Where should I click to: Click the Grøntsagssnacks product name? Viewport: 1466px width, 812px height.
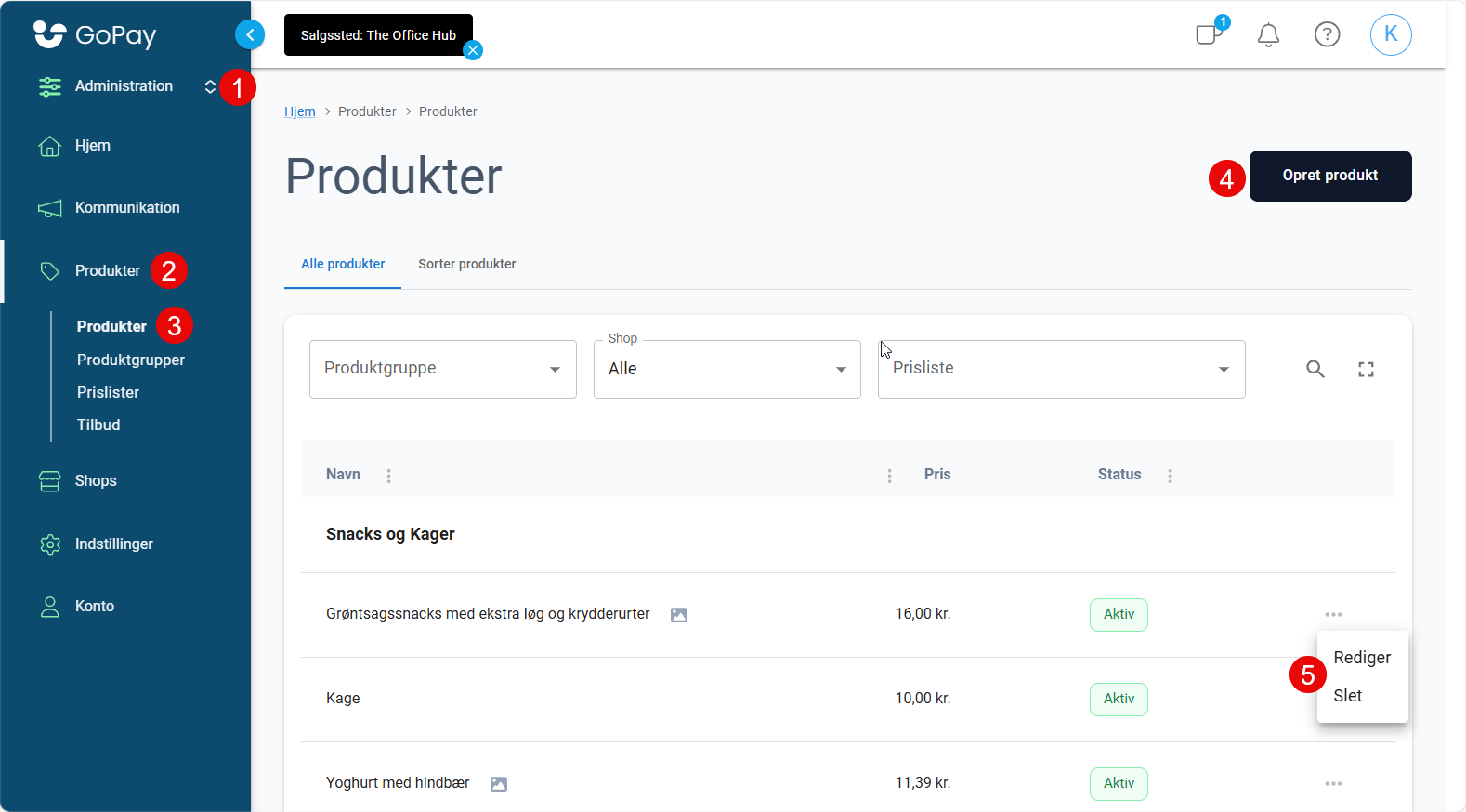pos(488,613)
